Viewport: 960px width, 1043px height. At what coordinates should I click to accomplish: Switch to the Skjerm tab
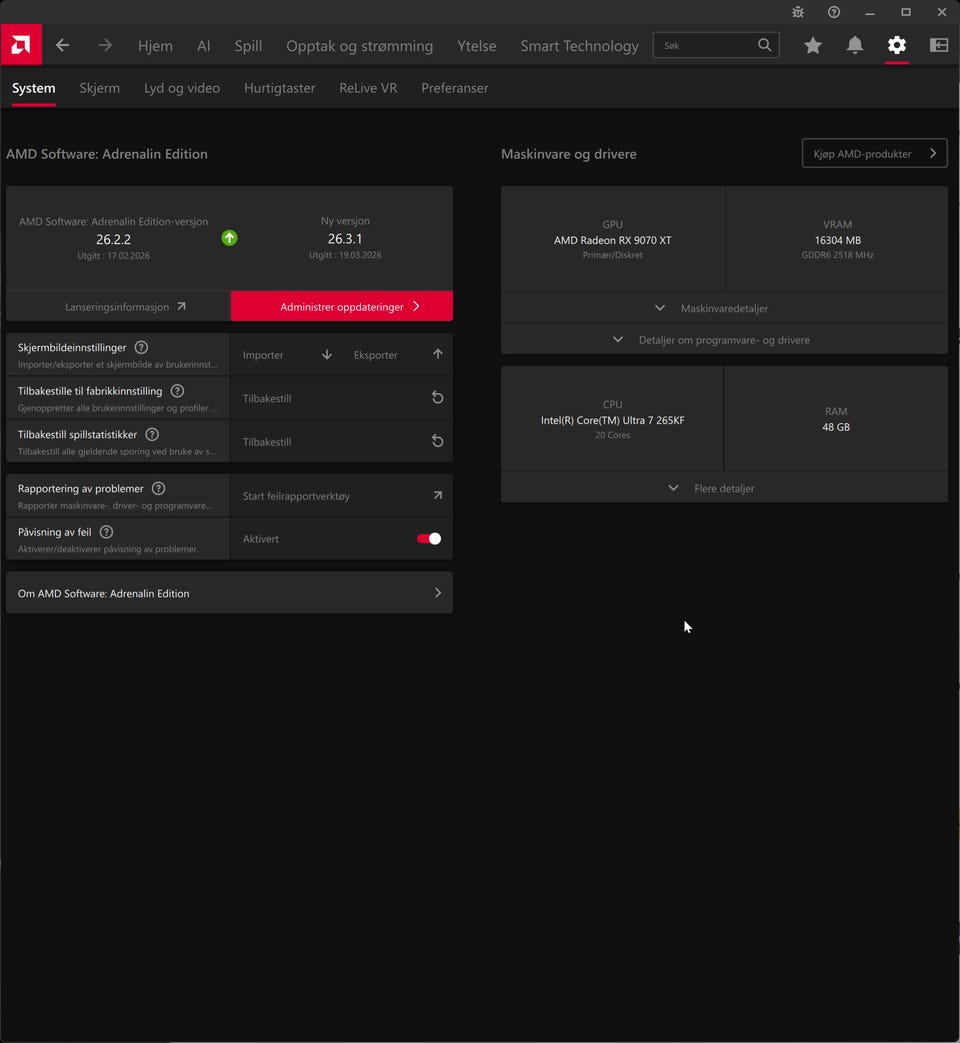coord(100,88)
